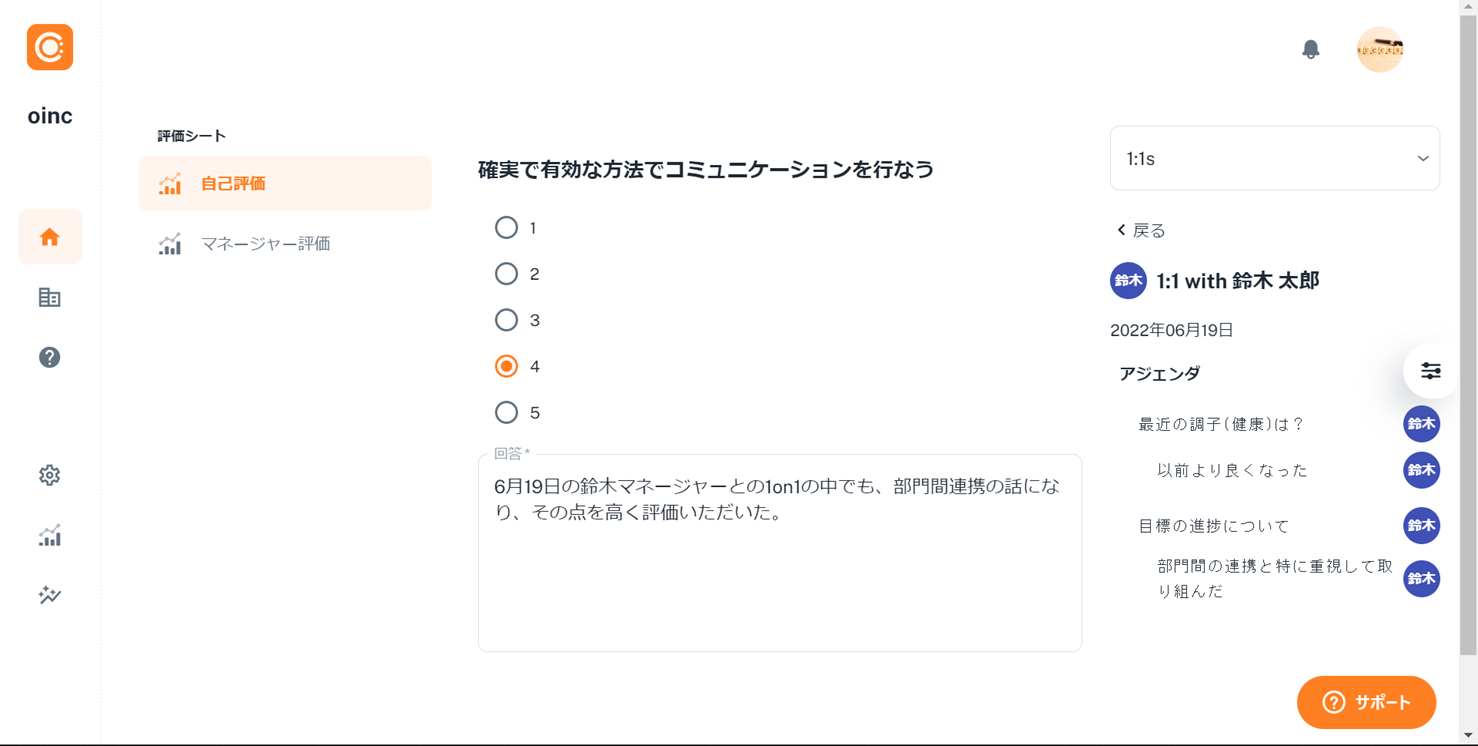The width and height of the screenshot is (1478, 746).
Task: Click the profile avatar photo
Action: click(1380, 49)
